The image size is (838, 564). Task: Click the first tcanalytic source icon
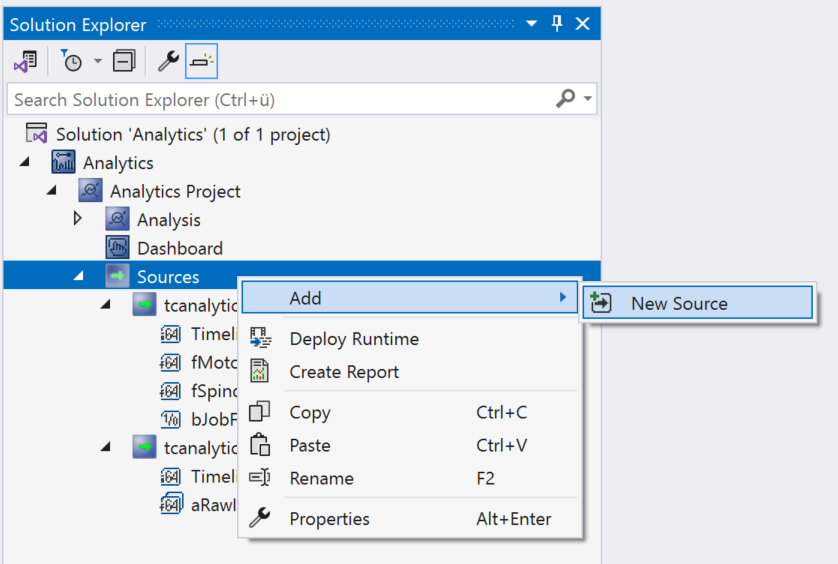click(144, 304)
